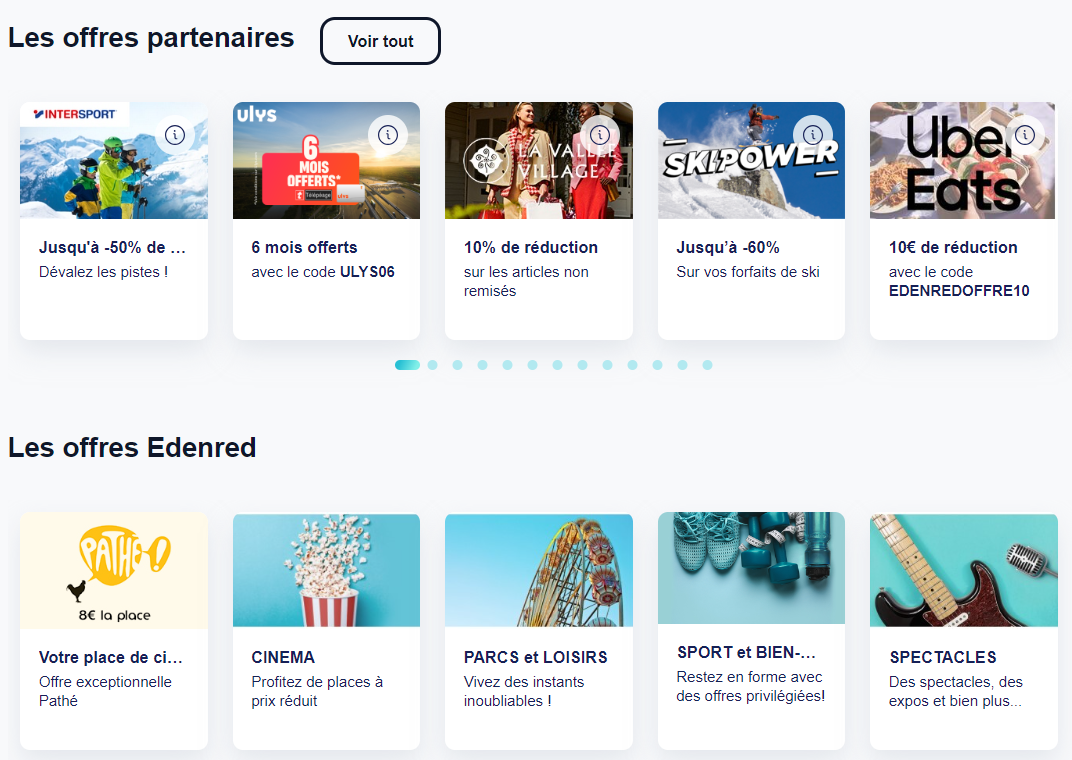The height and width of the screenshot is (760, 1072).
Task: Open info icon on Uber Eats card
Action: [1025, 134]
